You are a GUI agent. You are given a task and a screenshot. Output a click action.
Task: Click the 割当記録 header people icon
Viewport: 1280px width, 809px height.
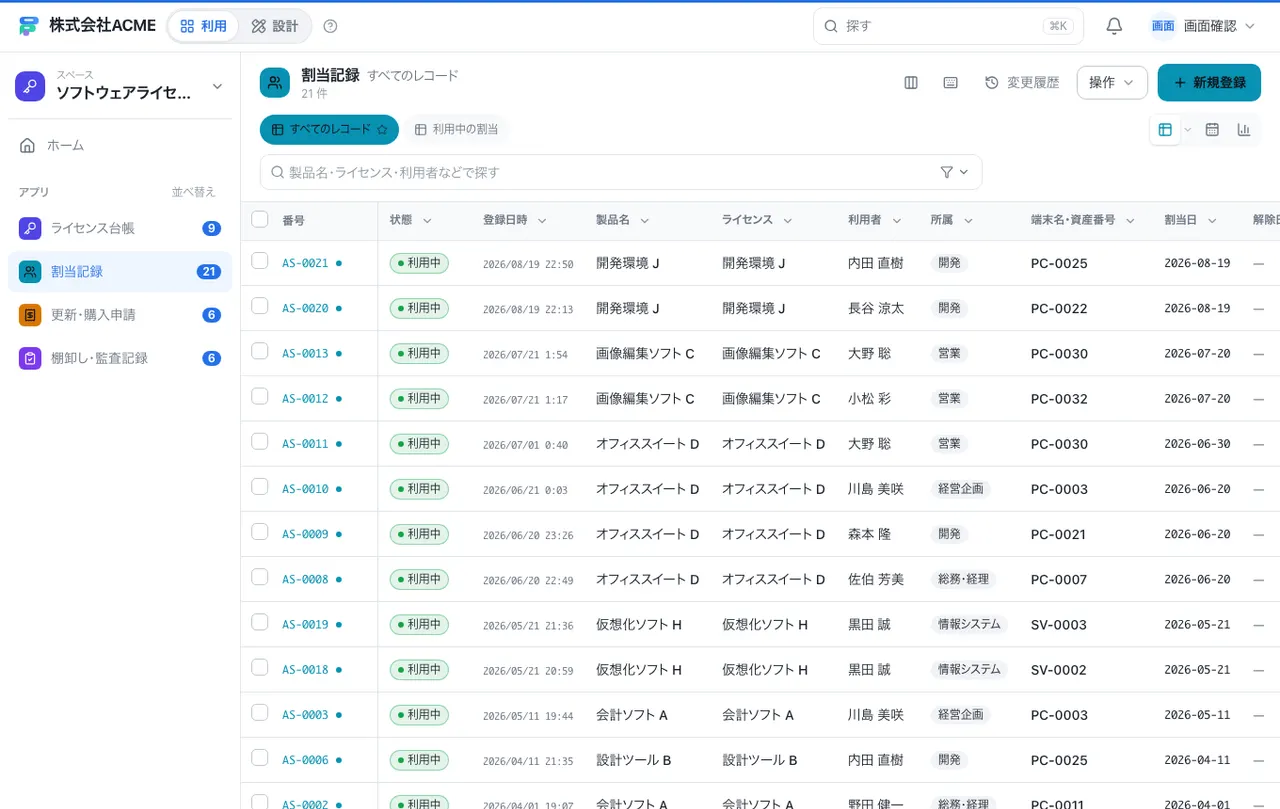pos(275,83)
